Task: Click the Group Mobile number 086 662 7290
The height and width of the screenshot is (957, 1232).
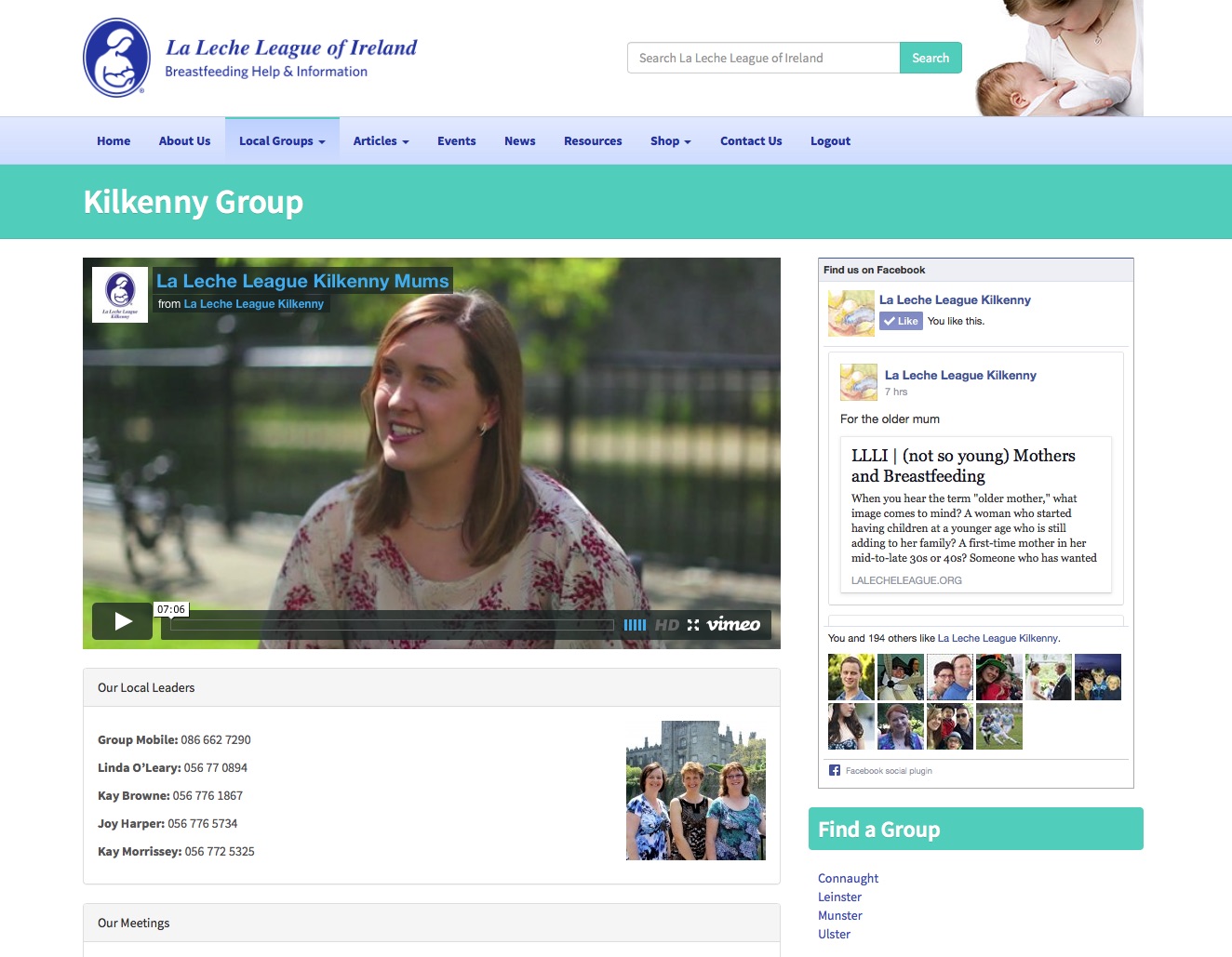Action: pos(216,740)
